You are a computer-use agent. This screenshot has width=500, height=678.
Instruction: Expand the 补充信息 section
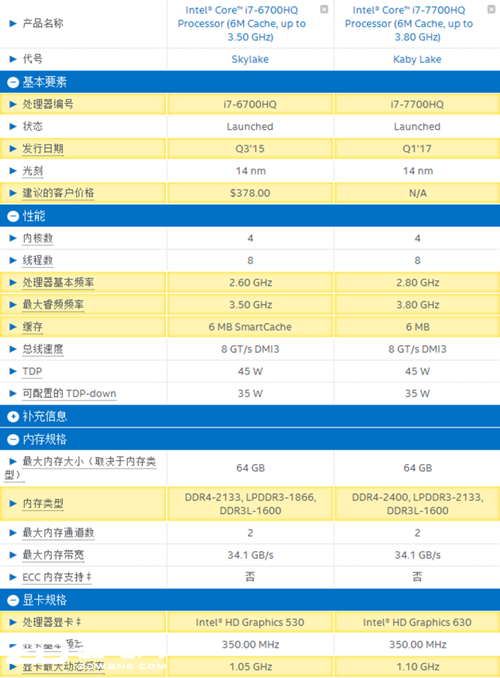click(13, 416)
